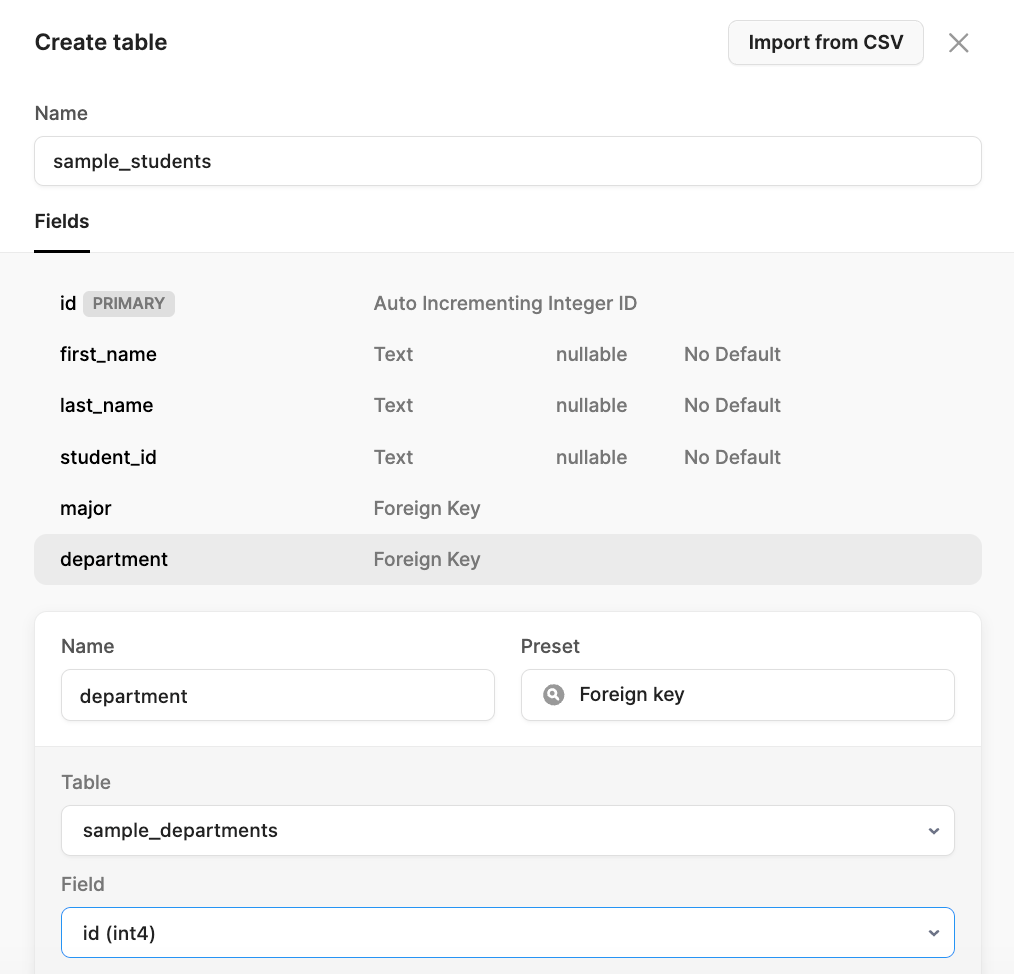The height and width of the screenshot is (974, 1014).
Task: Select the department field row
Action: [x=508, y=559]
